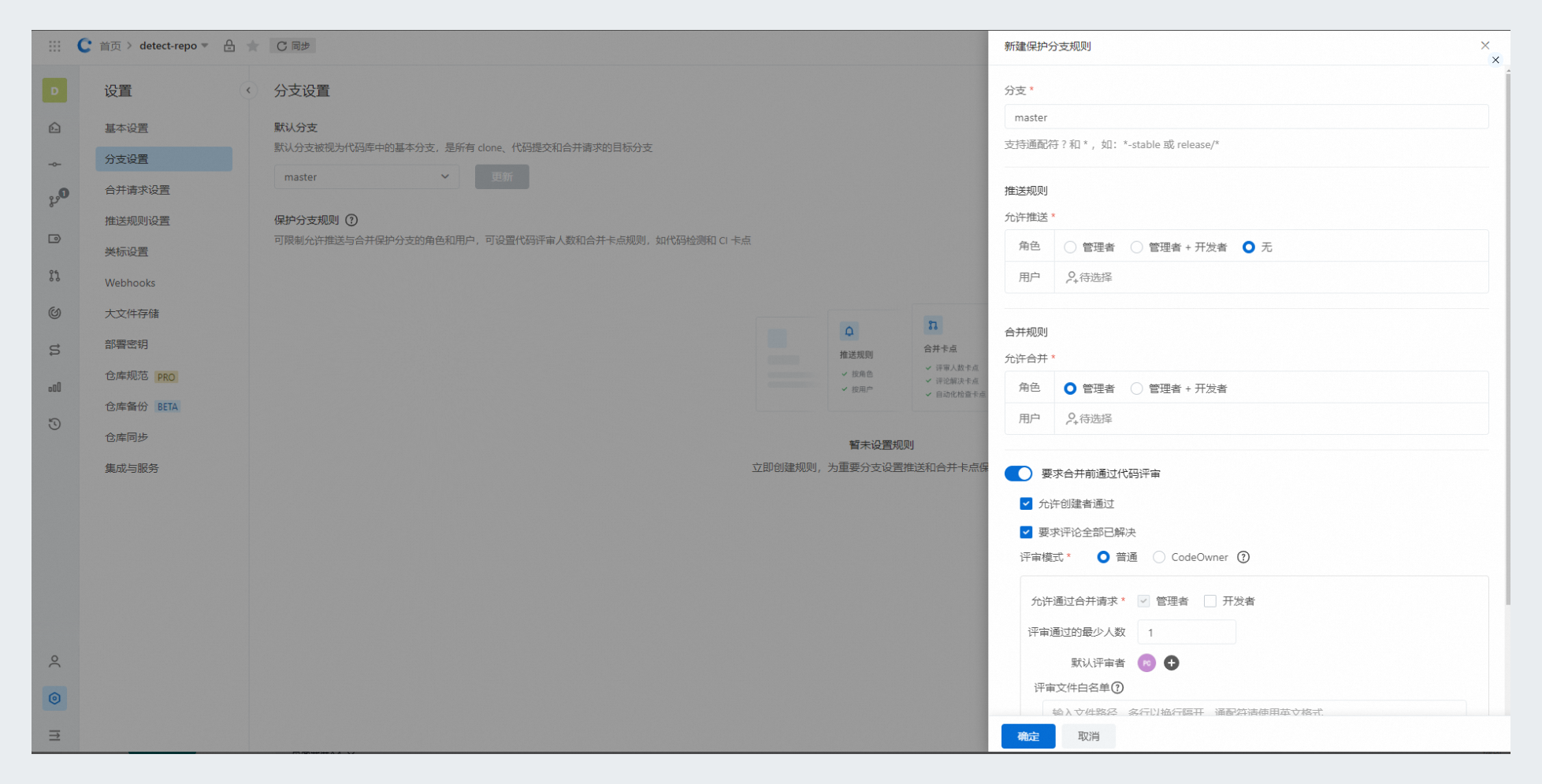Viewport: 1542px width, 784px height.
Task: Pick merge users via 待选择
Action: 1089,418
